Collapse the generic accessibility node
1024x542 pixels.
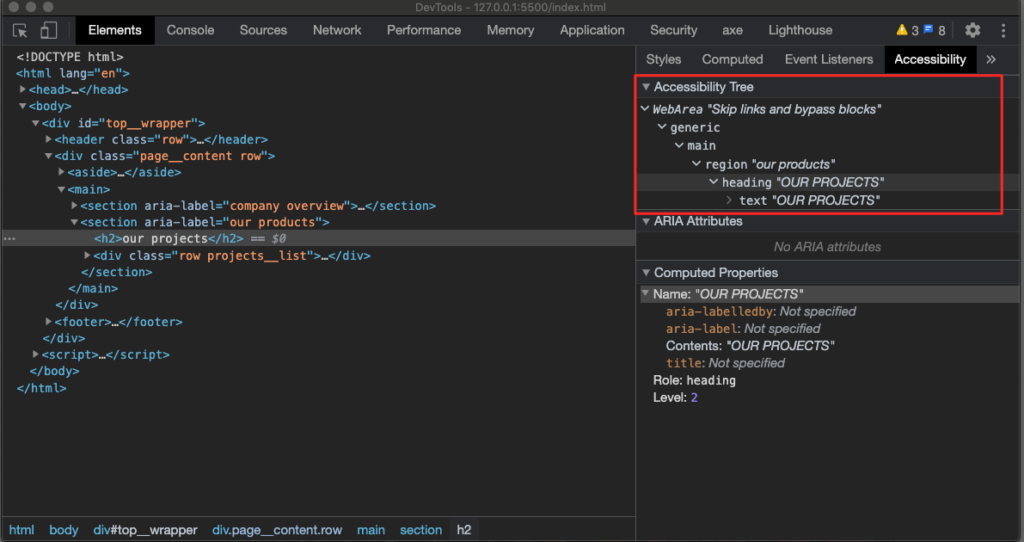tap(662, 127)
